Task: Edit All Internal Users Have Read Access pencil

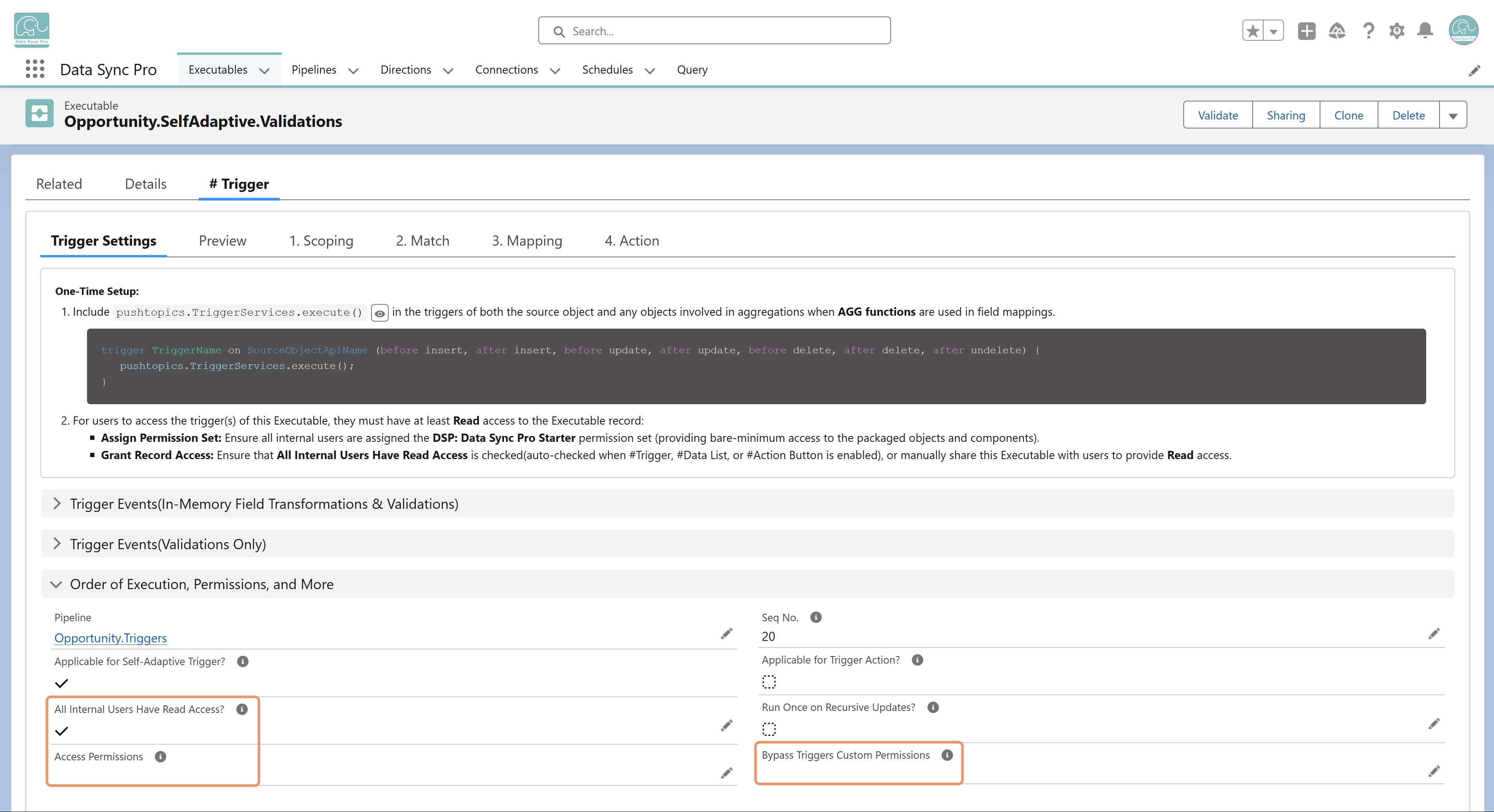Action: [727, 725]
